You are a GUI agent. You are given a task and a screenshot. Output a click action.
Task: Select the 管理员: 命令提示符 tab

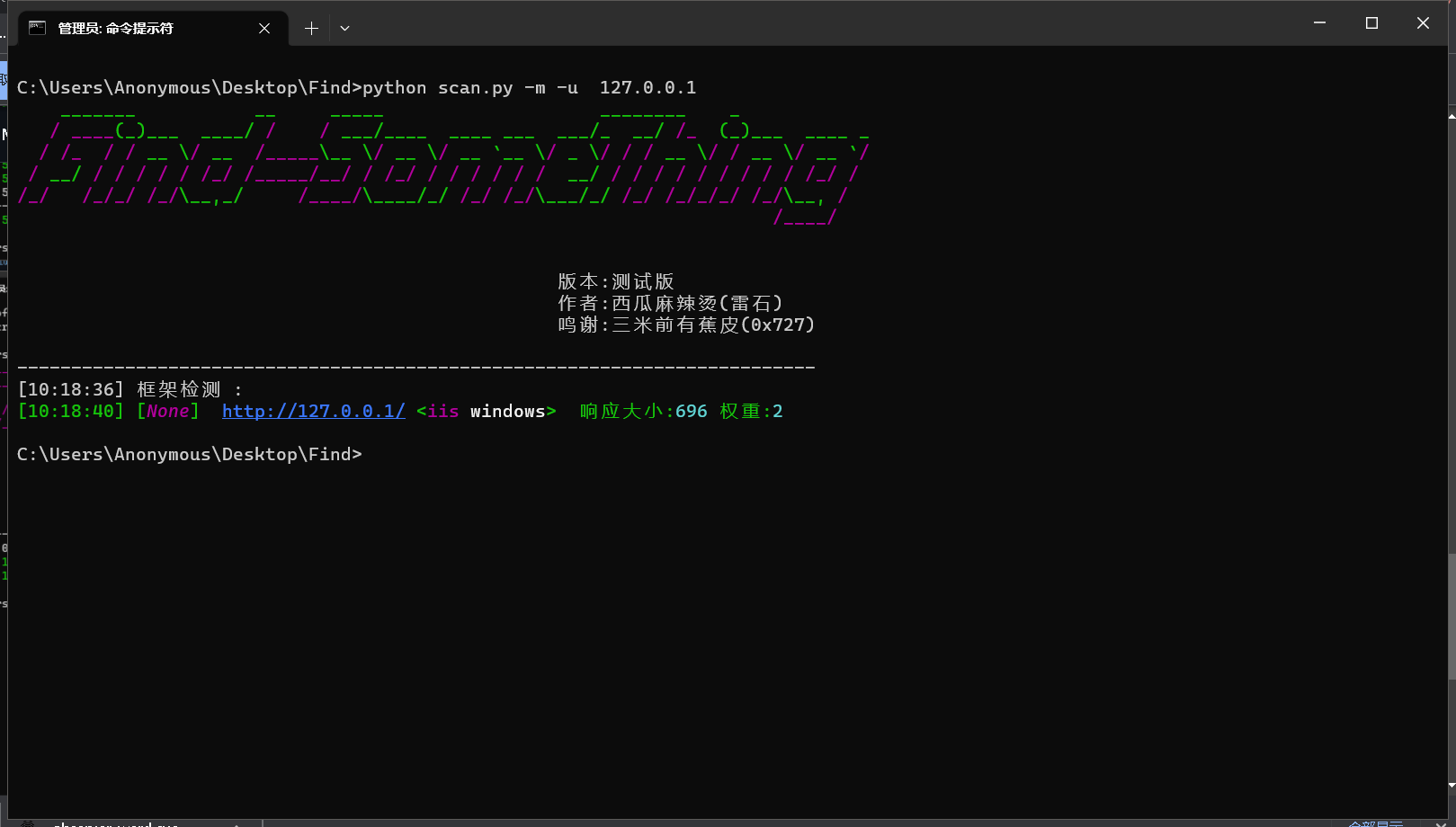(153, 28)
